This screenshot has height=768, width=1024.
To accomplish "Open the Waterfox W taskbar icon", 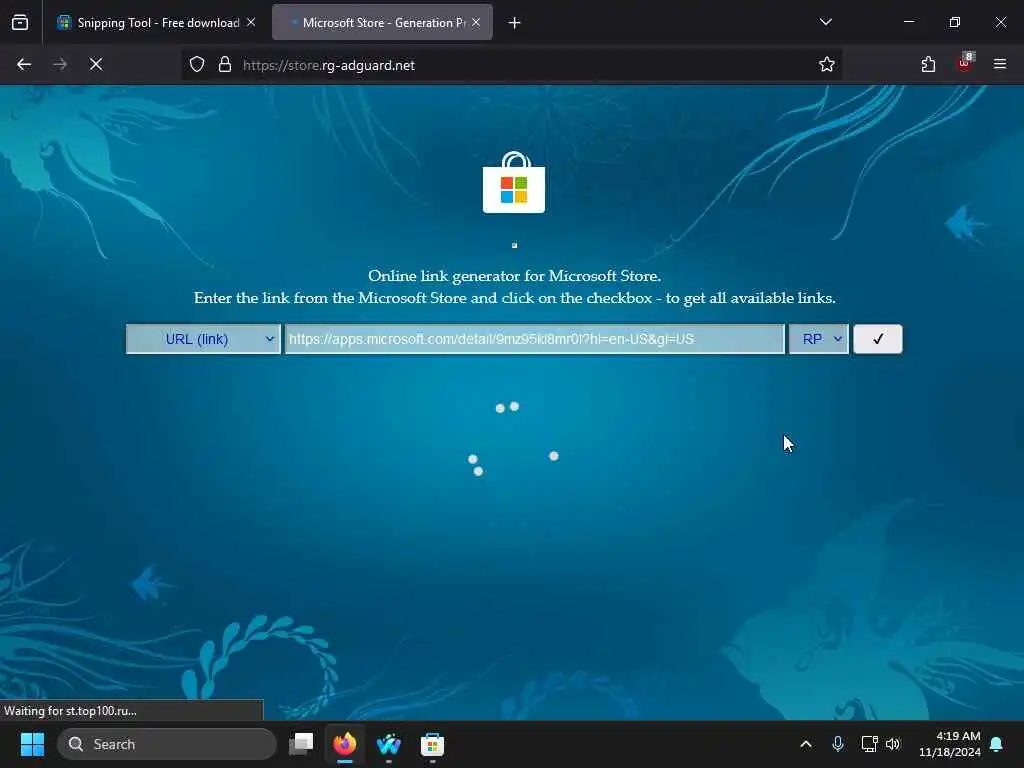I will (389, 744).
